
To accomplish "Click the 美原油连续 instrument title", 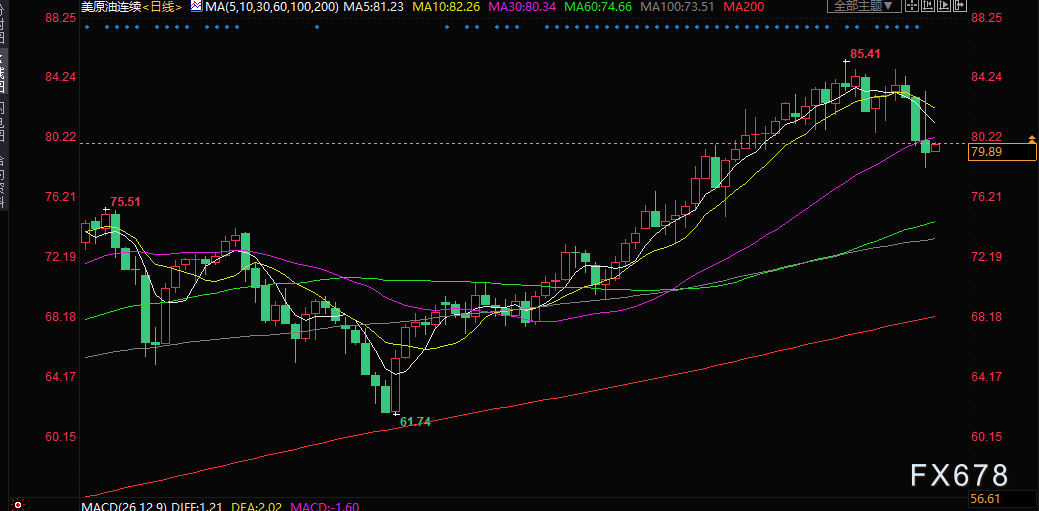I will [111, 7].
